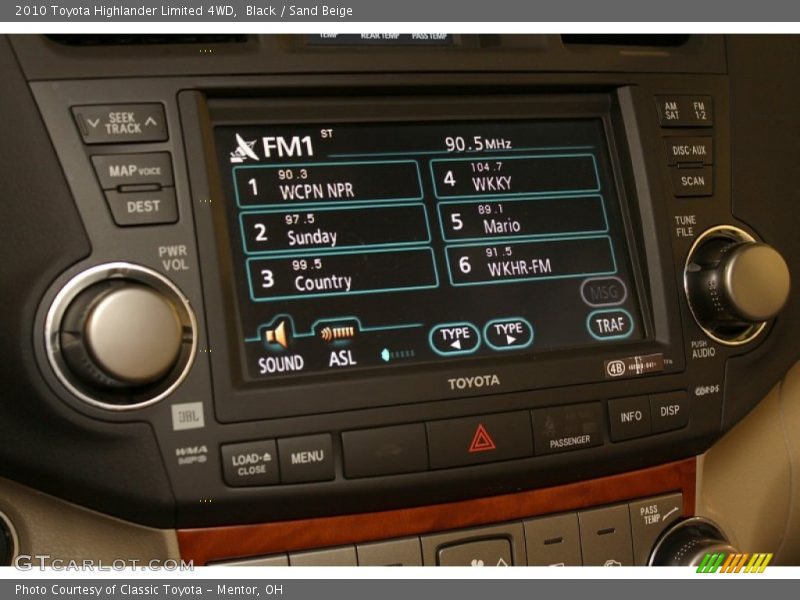Tap the TYPE right arrow button
Viewport: 800px width, 600px height.
point(508,334)
